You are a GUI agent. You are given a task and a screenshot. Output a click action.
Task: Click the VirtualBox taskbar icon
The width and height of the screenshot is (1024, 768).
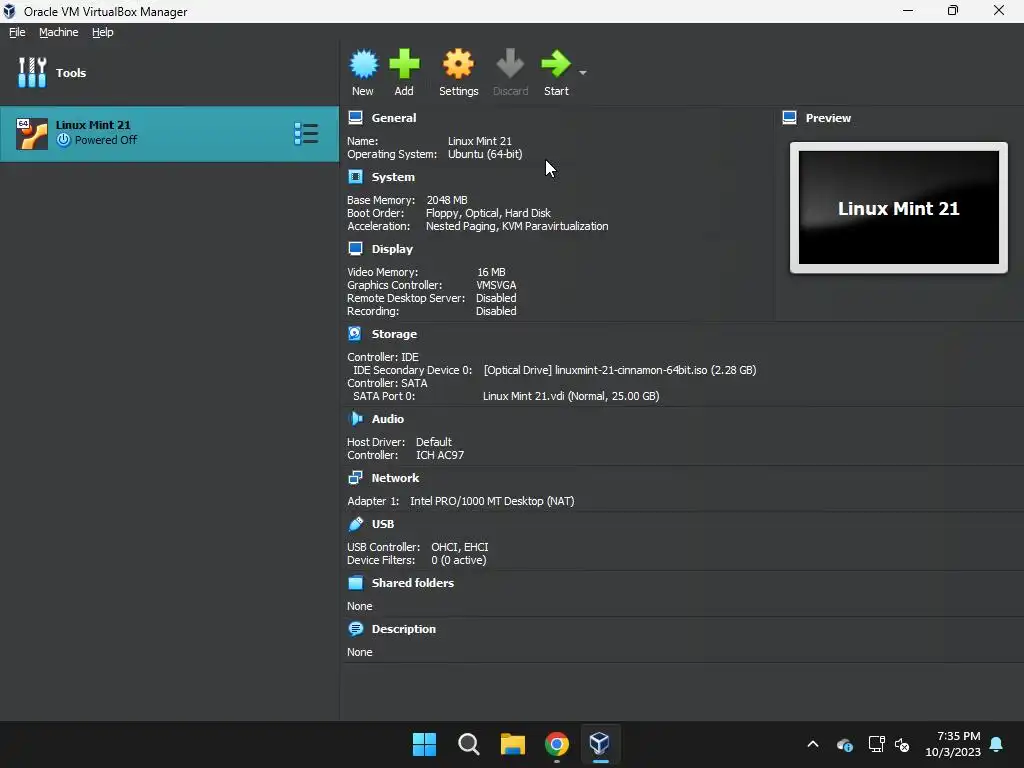click(600, 744)
